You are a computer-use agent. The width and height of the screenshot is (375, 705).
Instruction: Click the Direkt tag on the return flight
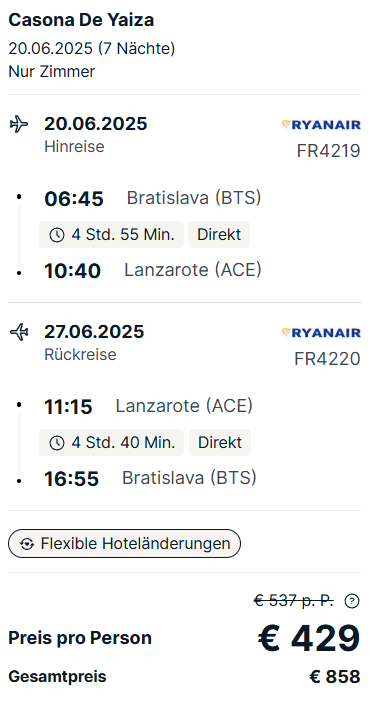(x=220, y=442)
